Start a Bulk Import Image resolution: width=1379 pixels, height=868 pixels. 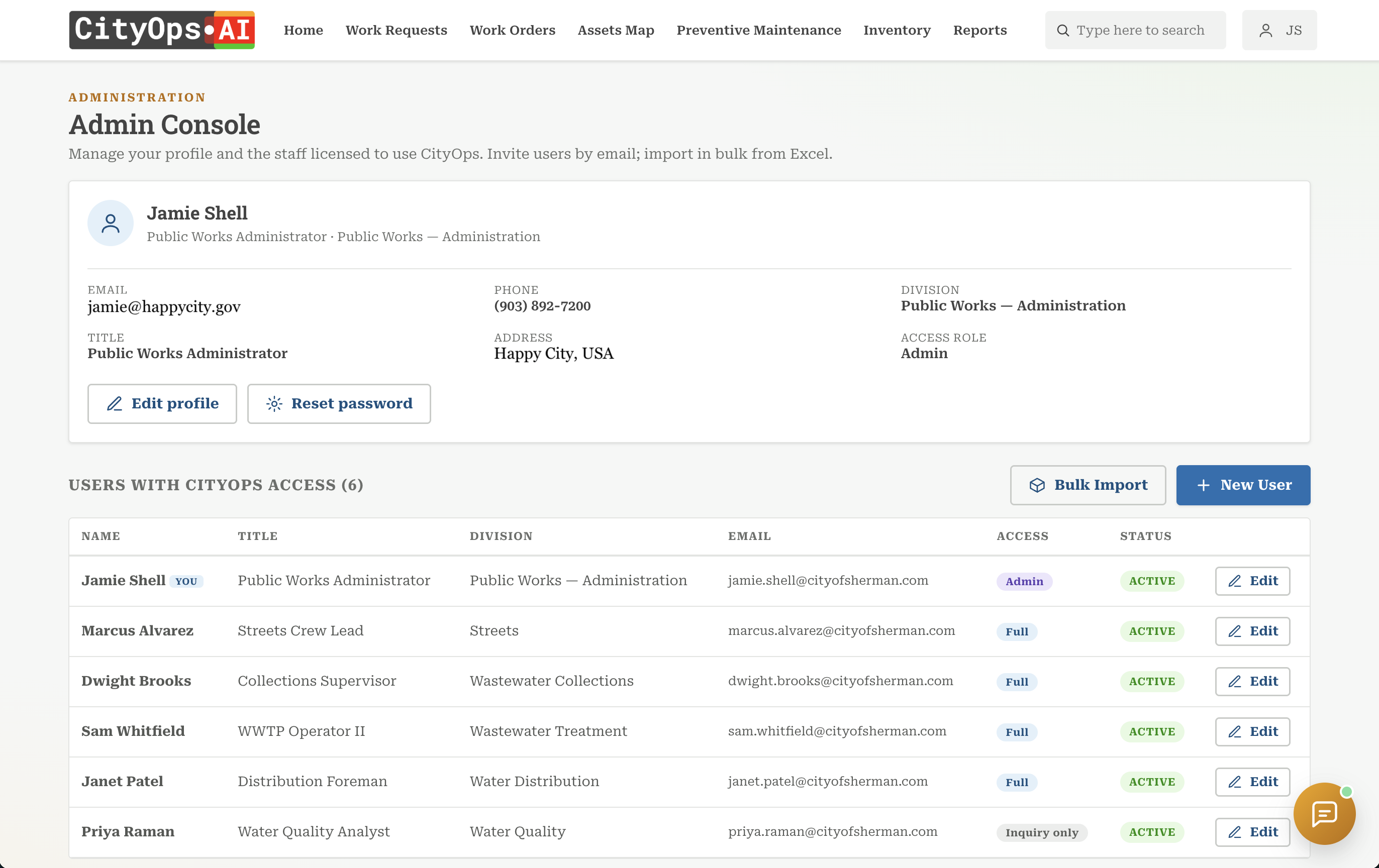click(1088, 485)
